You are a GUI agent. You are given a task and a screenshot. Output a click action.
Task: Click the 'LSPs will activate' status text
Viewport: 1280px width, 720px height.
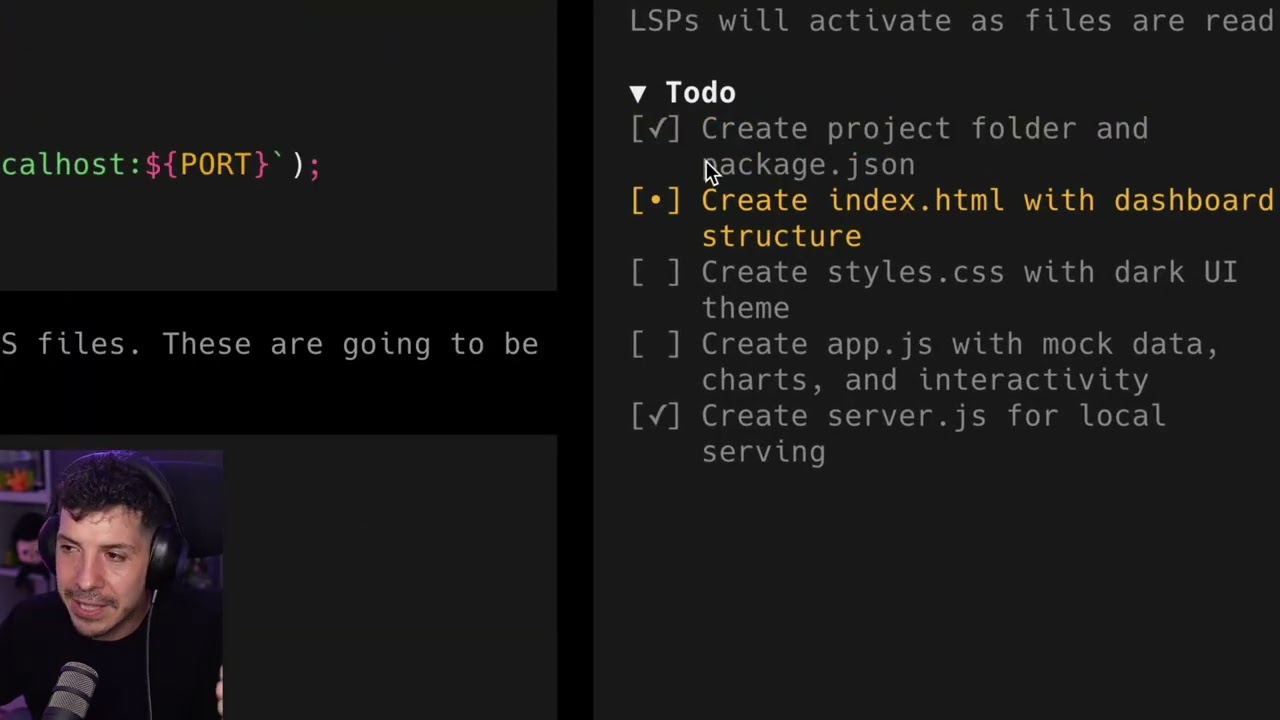(x=951, y=20)
